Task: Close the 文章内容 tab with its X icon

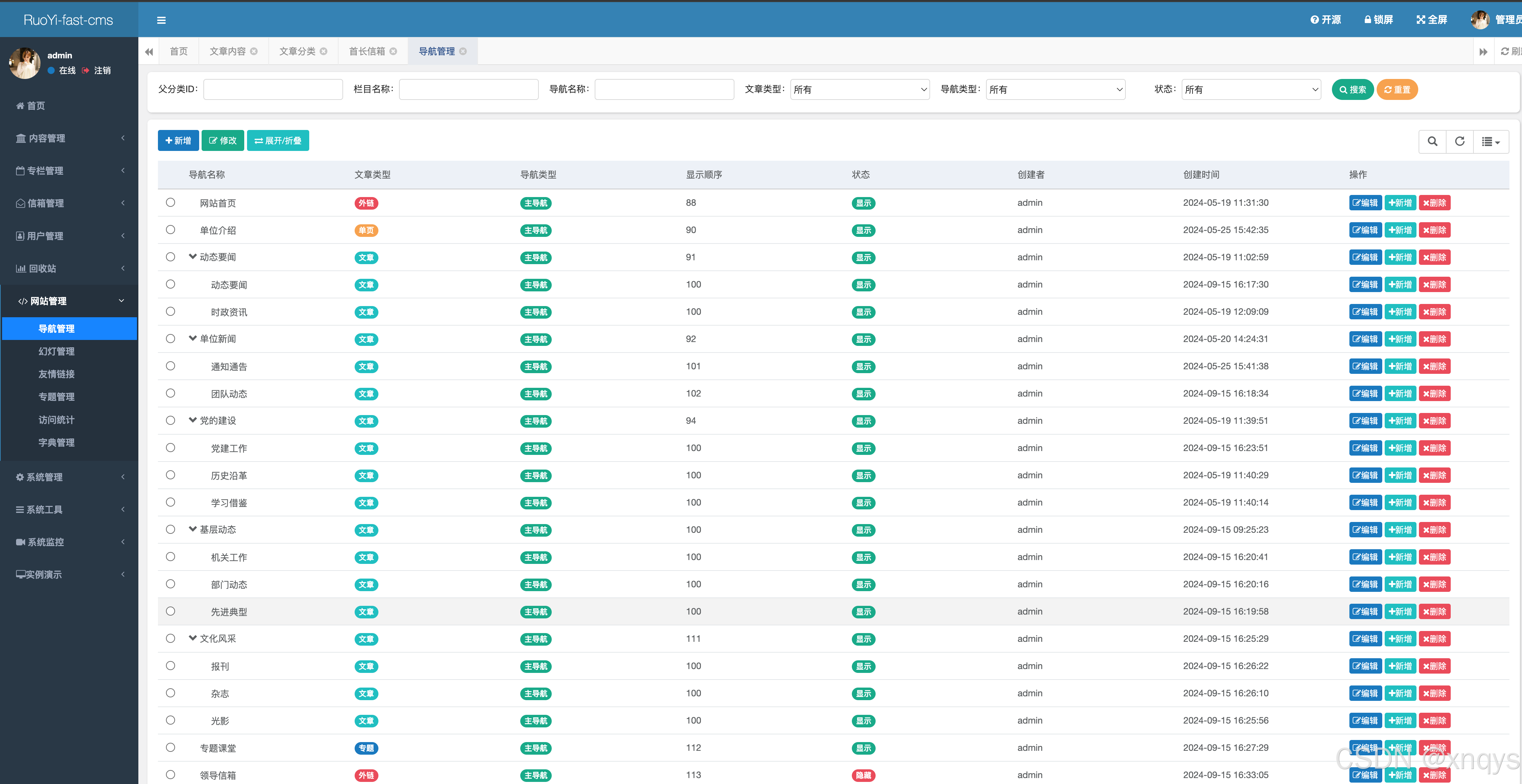Action: tap(254, 51)
